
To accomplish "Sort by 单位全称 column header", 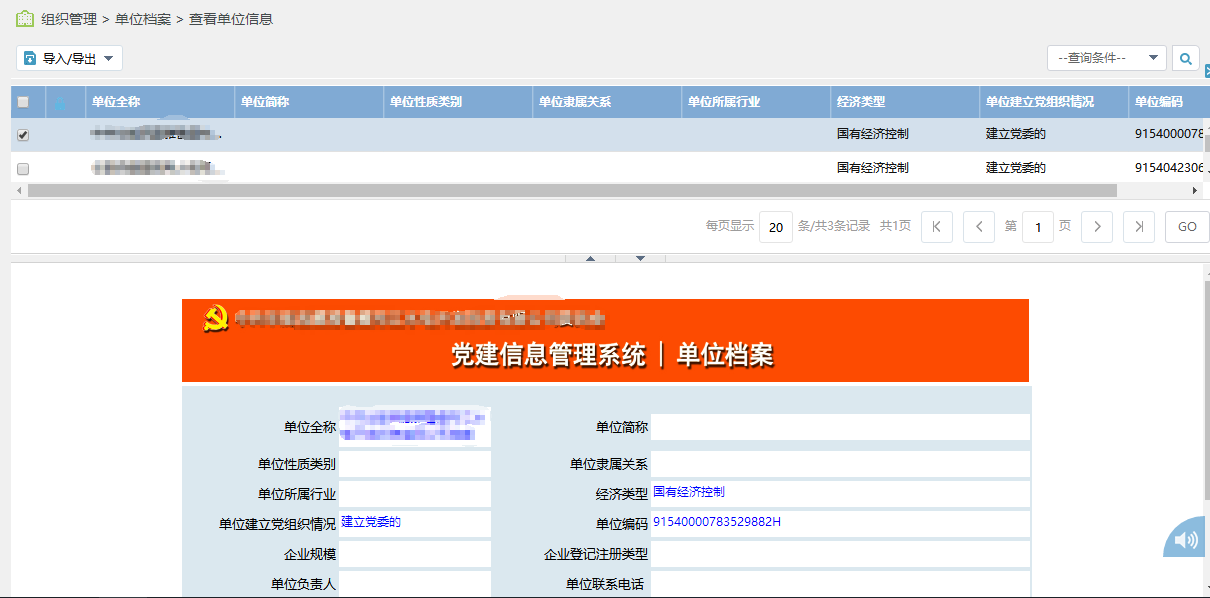I will [116, 102].
